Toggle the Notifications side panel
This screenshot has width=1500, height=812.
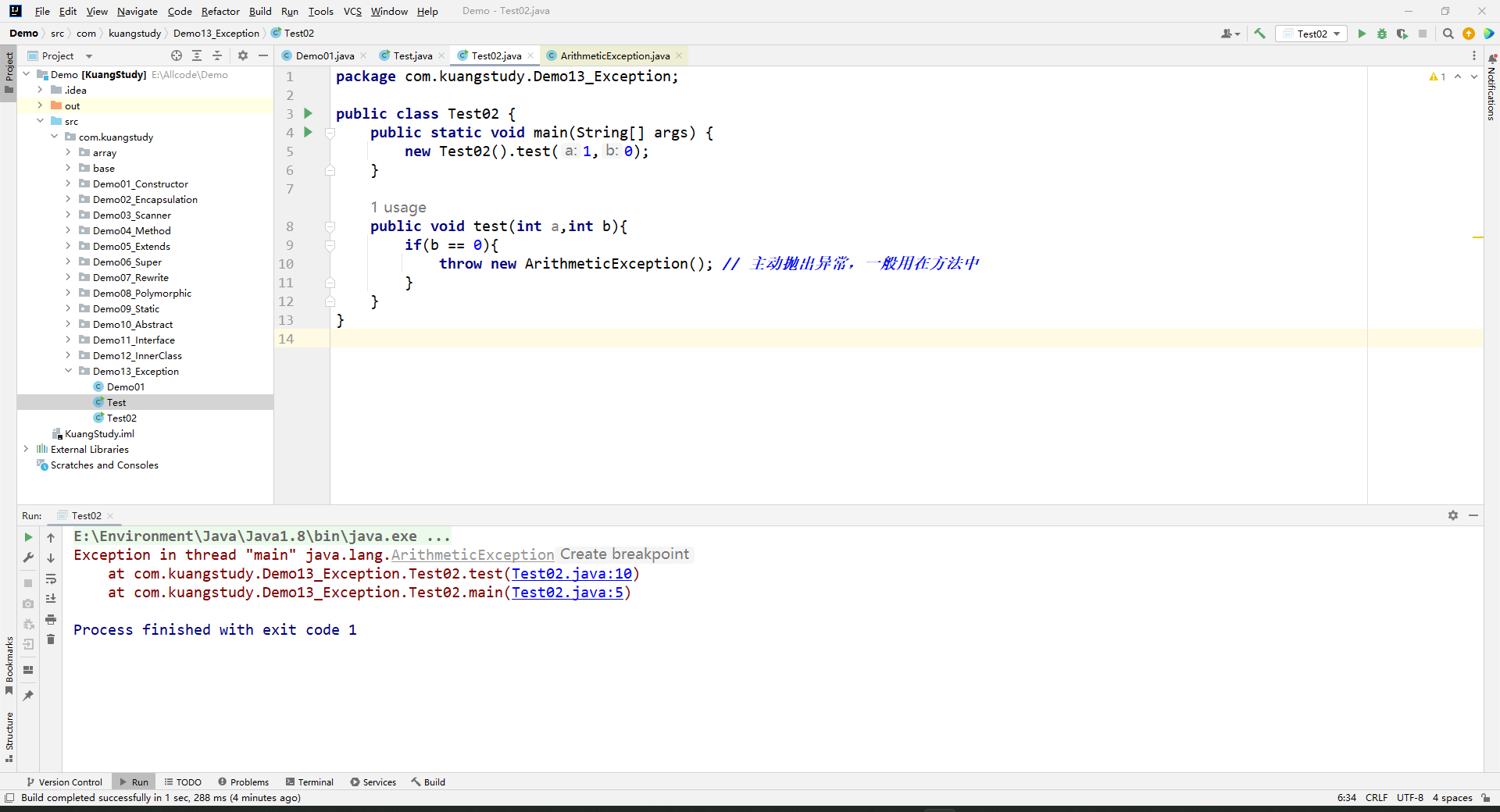[1491, 87]
